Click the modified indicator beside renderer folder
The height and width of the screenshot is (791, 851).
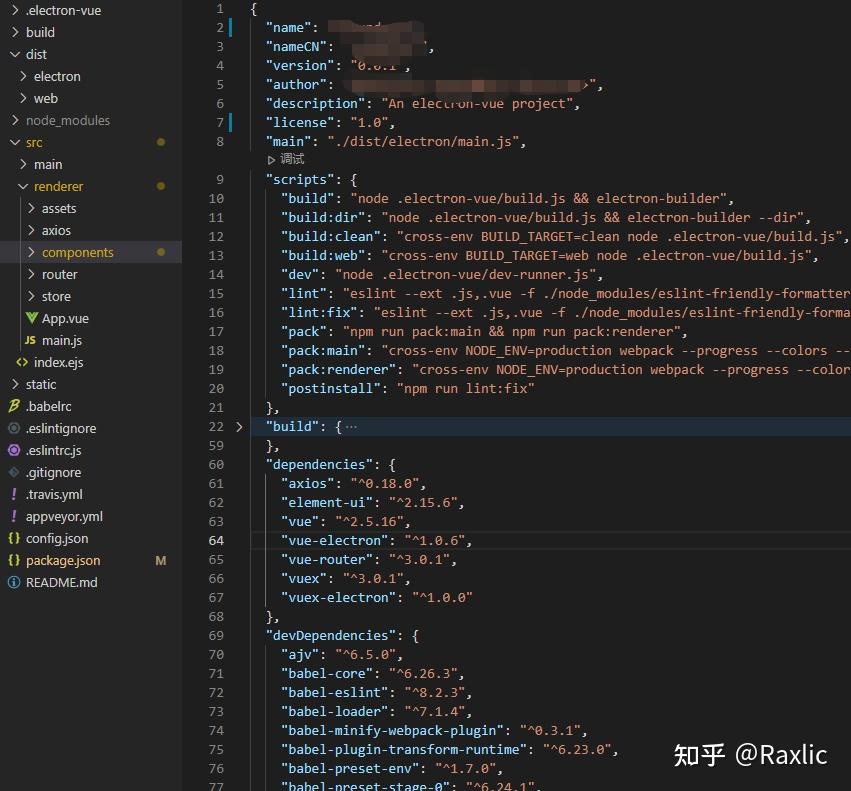pos(160,186)
